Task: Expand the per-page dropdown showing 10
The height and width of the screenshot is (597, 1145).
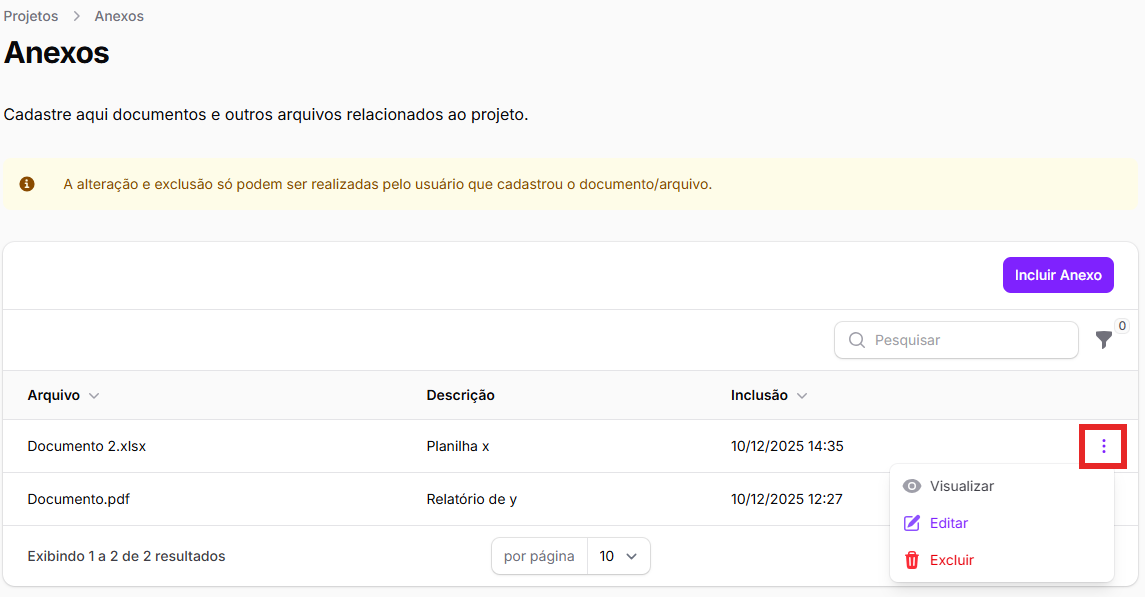Action: pyautogui.click(x=618, y=556)
